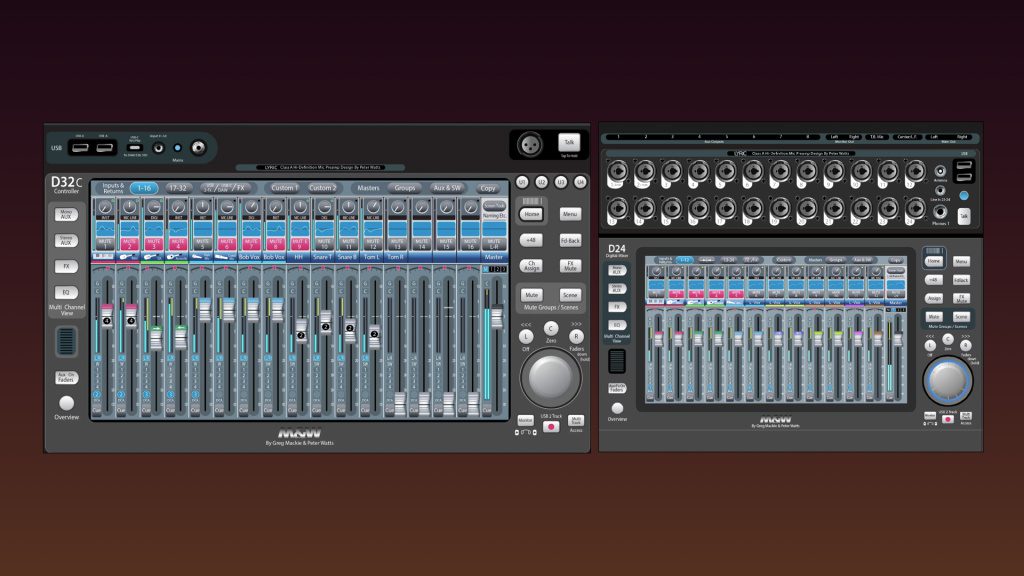Toggle MUTE 1 on D32C channel 1
The width and height of the screenshot is (1024, 576).
[105, 244]
